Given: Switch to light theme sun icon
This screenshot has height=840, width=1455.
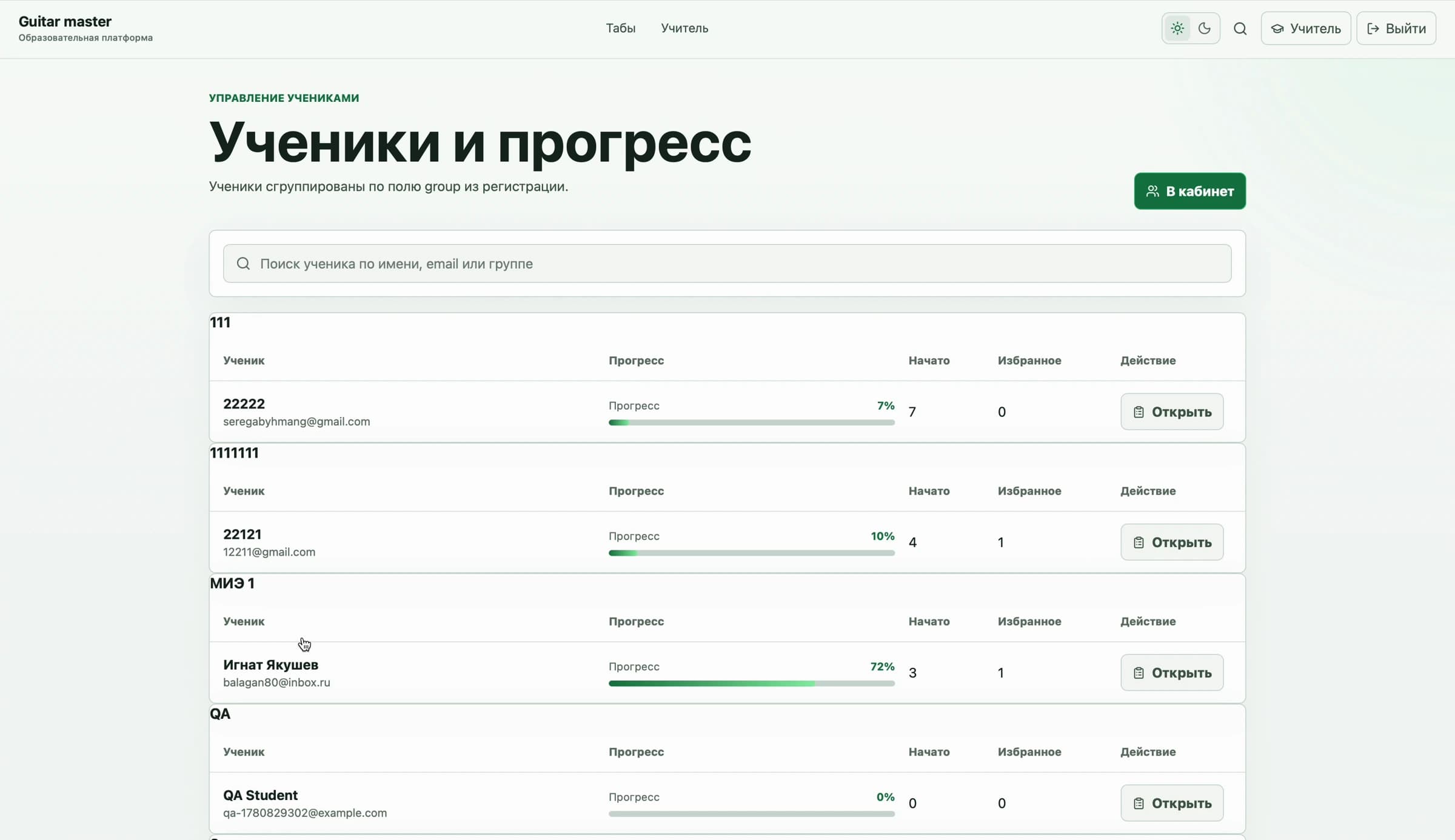Looking at the screenshot, I should pos(1177,28).
